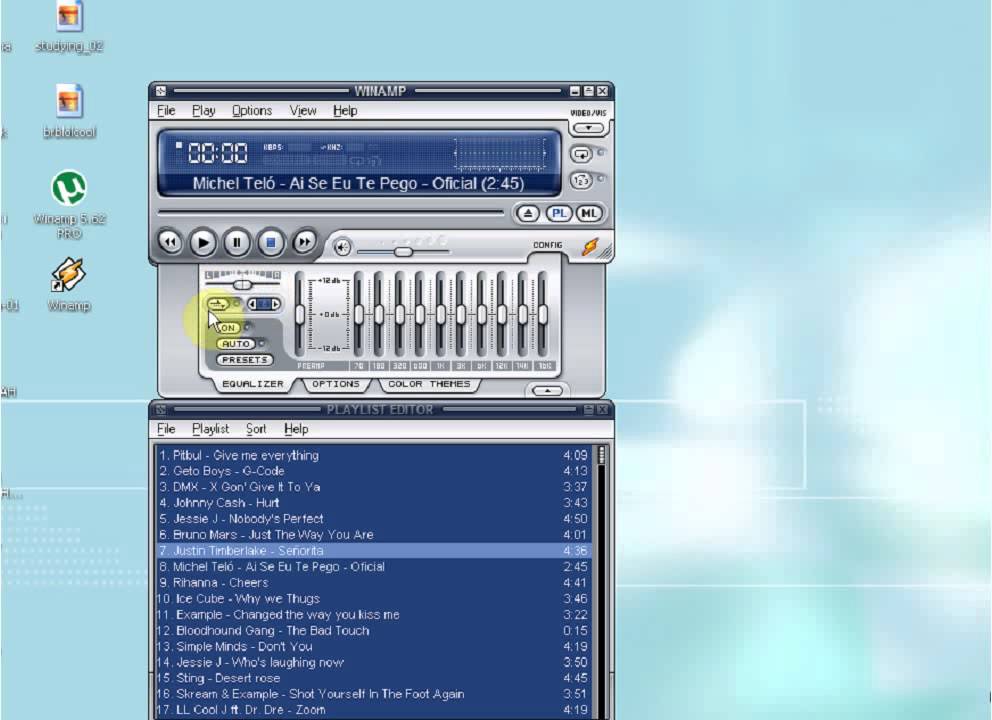Select Justin Timberlake - Señorita track
Viewport: 992px width, 720px height.
373,550
